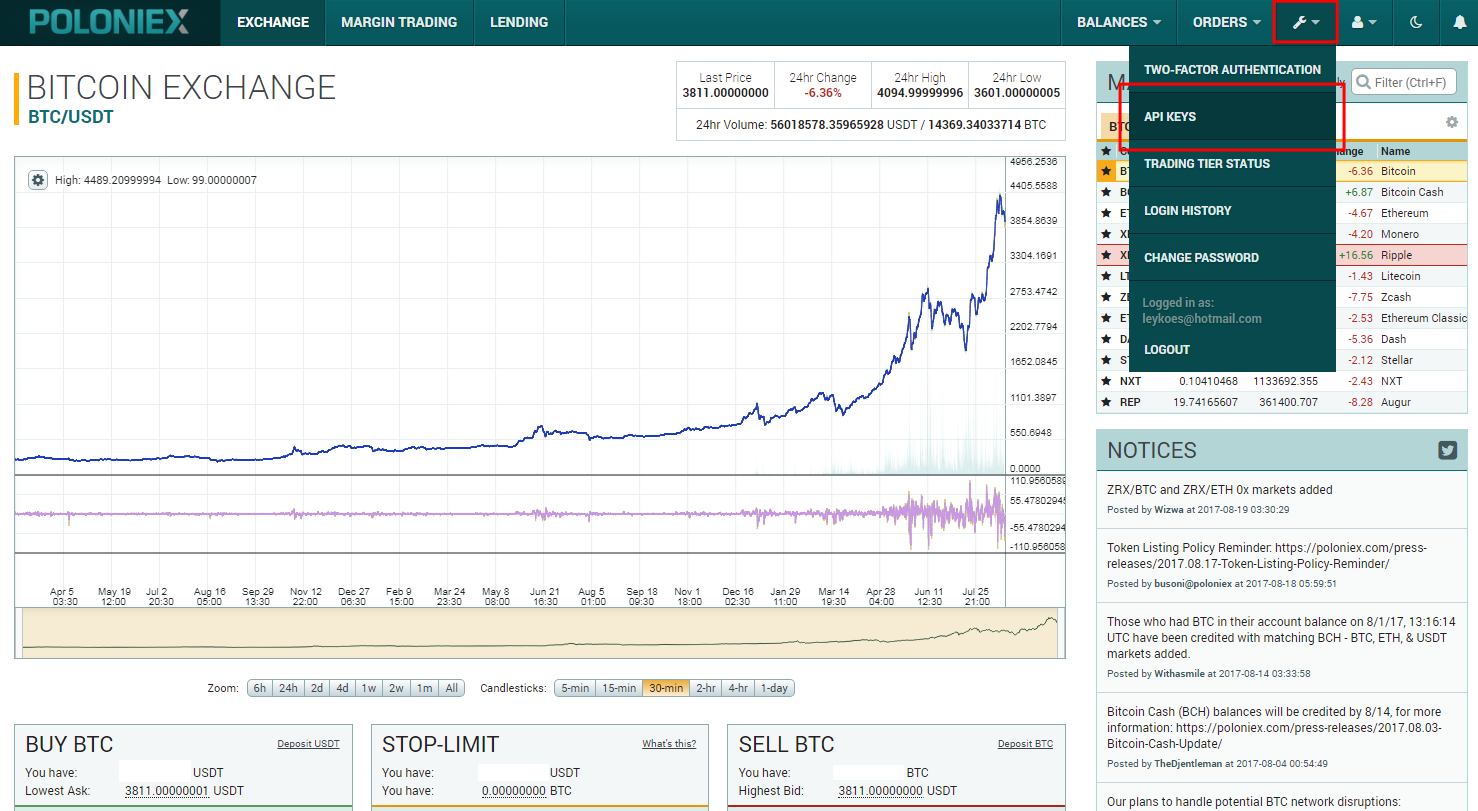Select the Augur market row
This screenshot has height=811, width=1478.
1281,402
